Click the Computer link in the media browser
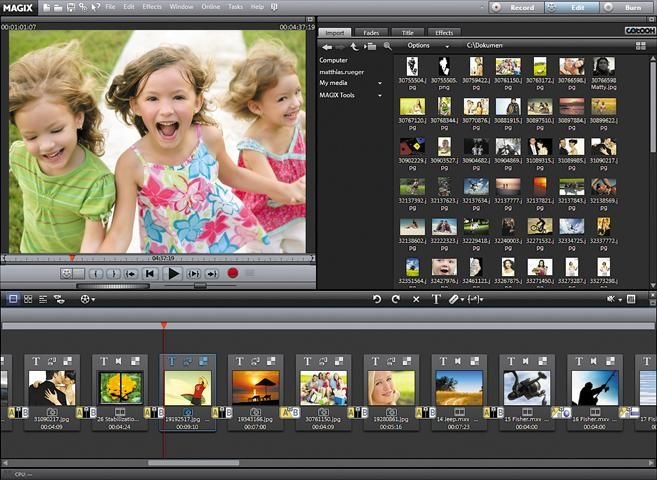657x480 pixels. pyautogui.click(x=333, y=60)
